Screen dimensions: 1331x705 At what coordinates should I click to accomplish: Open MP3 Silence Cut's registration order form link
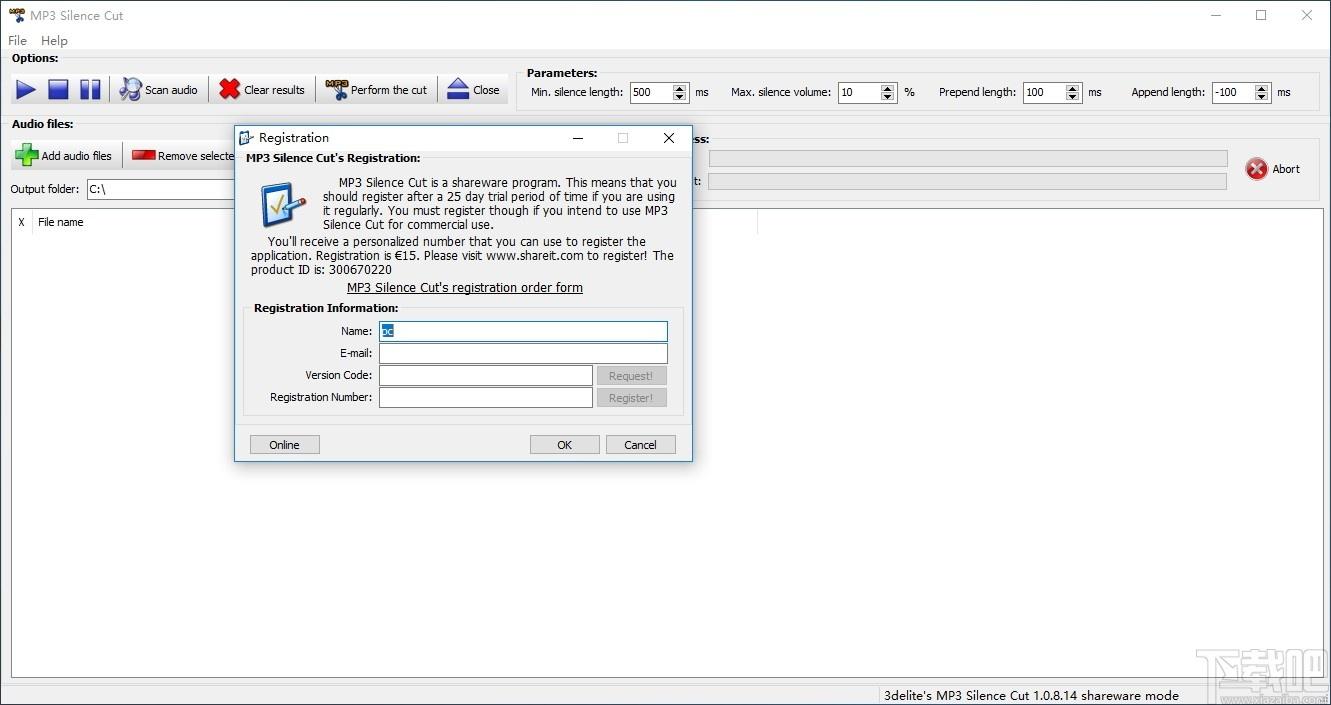(x=465, y=288)
